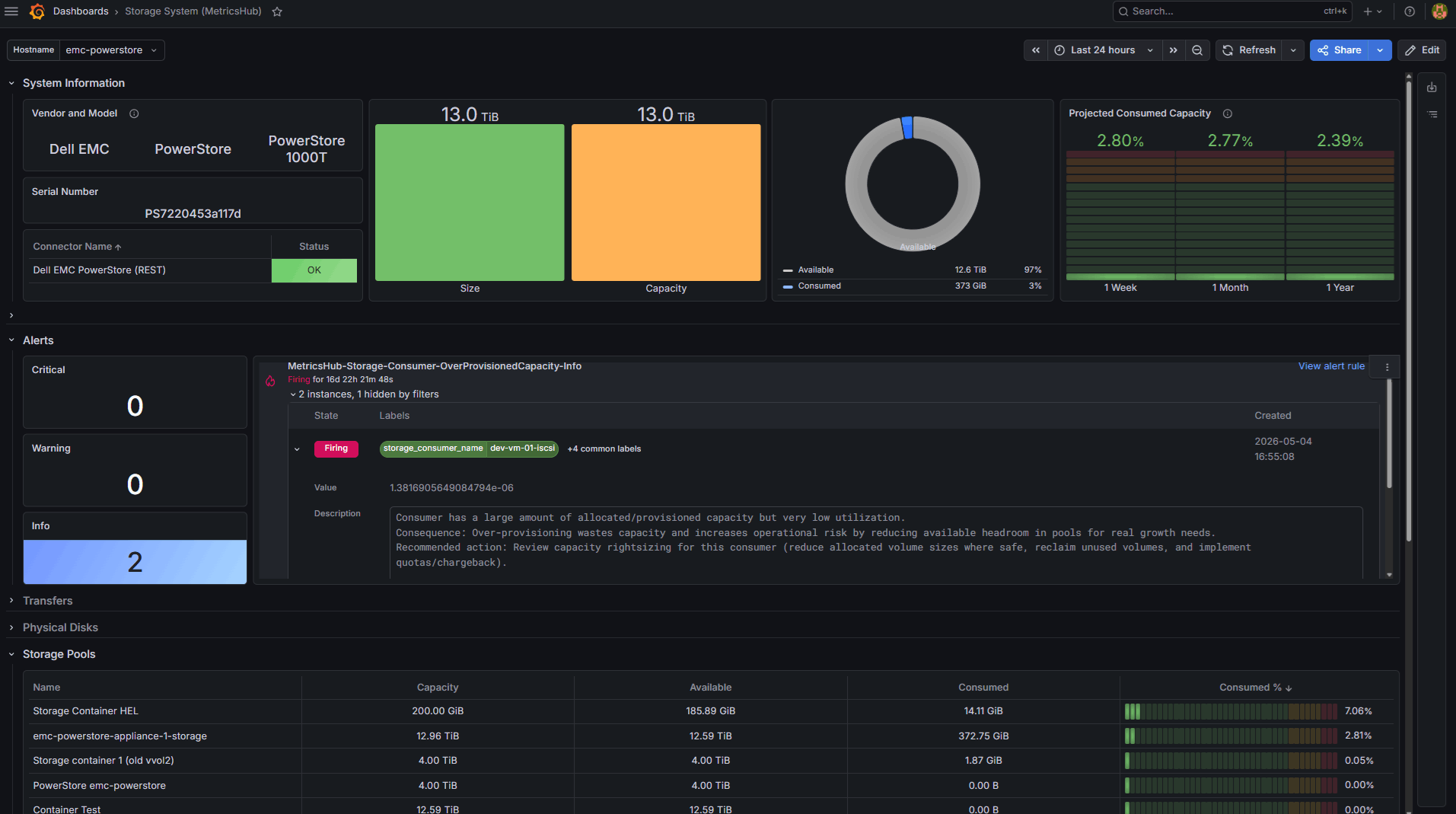Click the 1 Month projected capacity gauge
This screenshot has width=1456, height=814.
click(1230, 215)
